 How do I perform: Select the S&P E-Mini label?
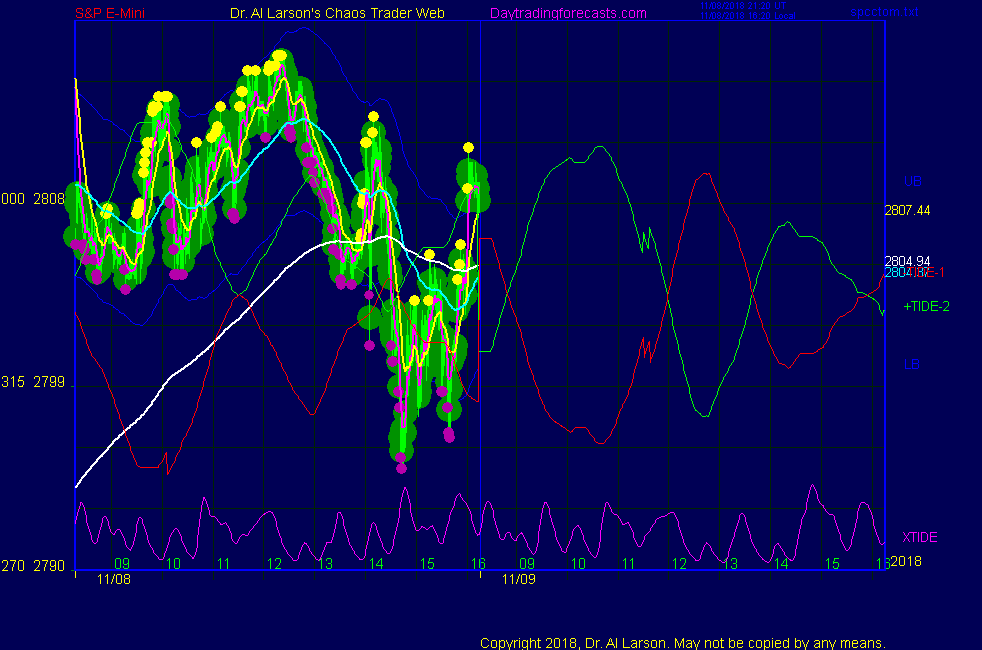click(118, 13)
